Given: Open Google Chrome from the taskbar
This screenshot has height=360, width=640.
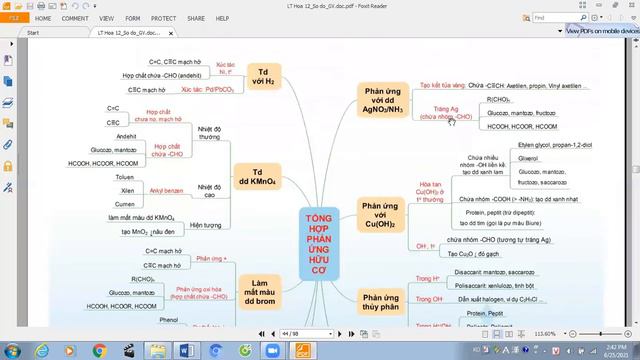Looking at the screenshot, I should point(99,351).
